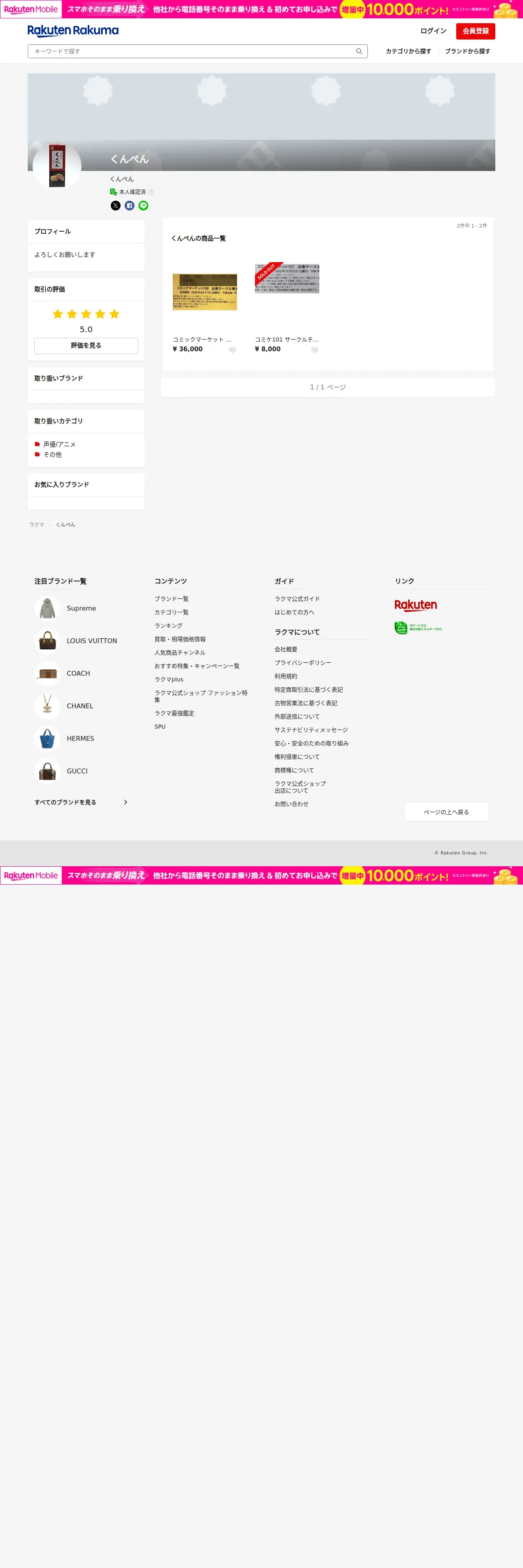Open the コミケ101 サークルチ… item title
Viewport: 523px width, 1568px height.
point(287,339)
